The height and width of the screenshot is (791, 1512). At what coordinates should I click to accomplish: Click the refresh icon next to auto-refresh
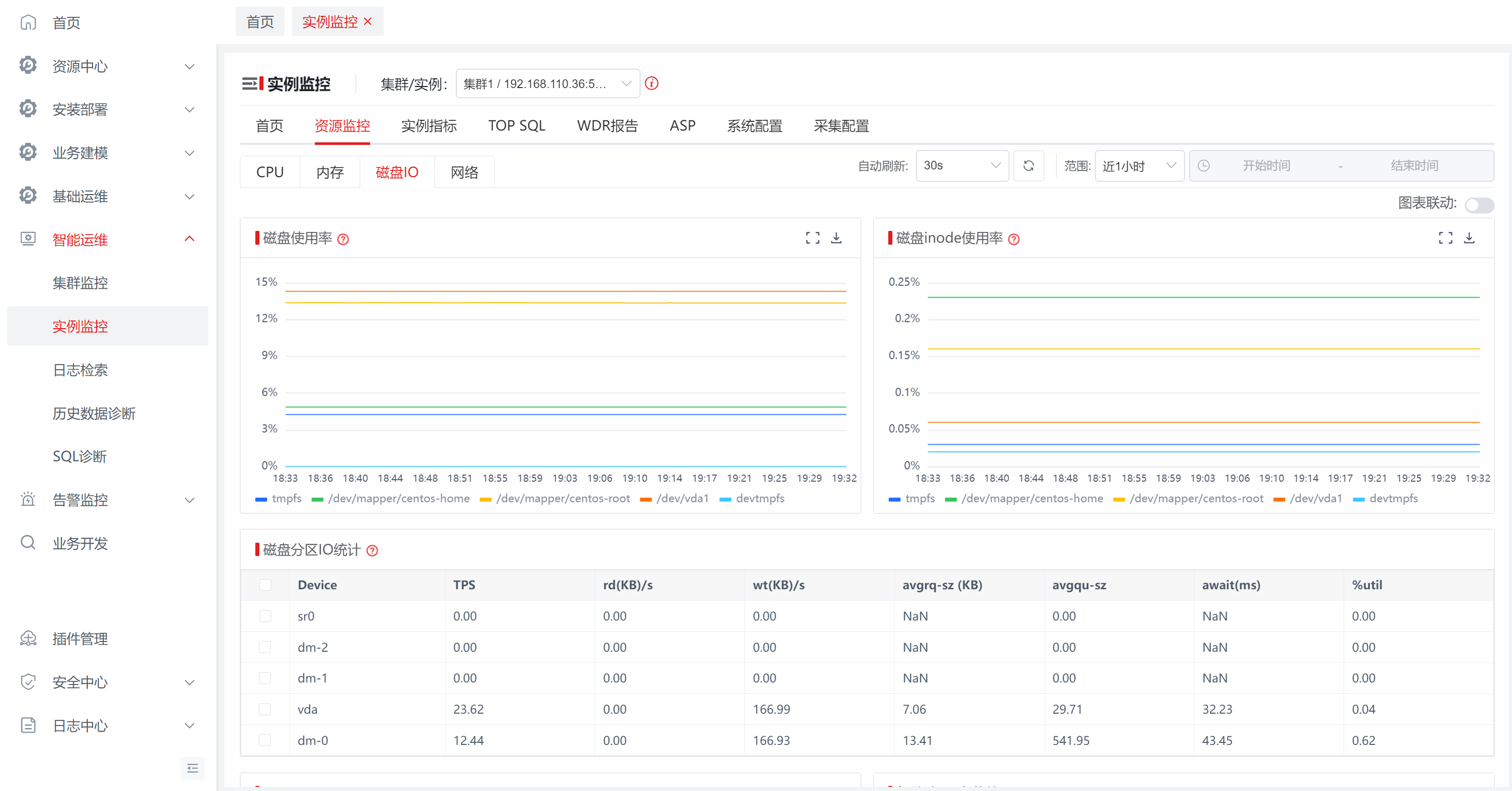point(1028,165)
